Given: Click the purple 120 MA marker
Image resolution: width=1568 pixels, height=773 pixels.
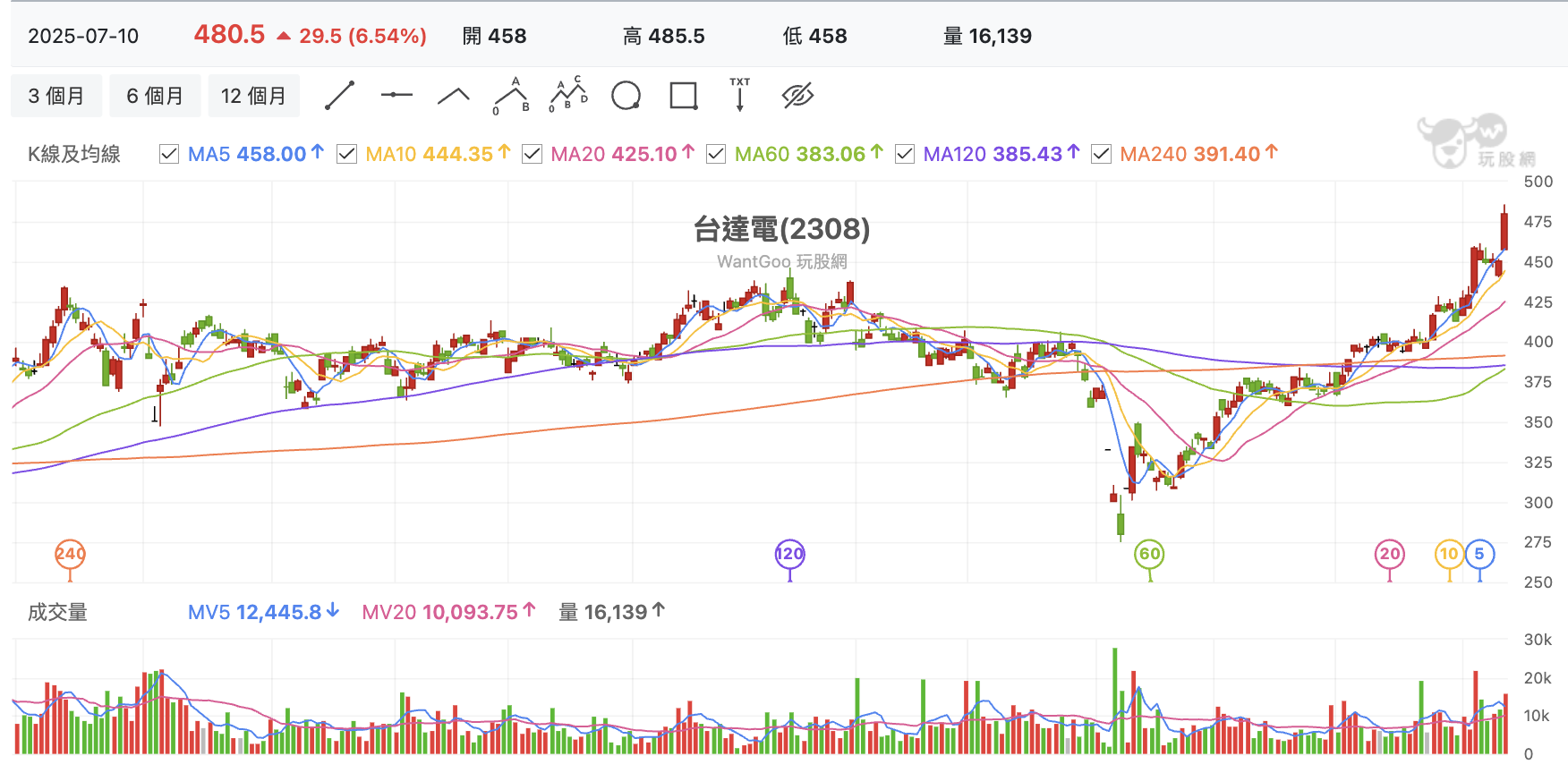Looking at the screenshot, I should click(x=789, y=554).
